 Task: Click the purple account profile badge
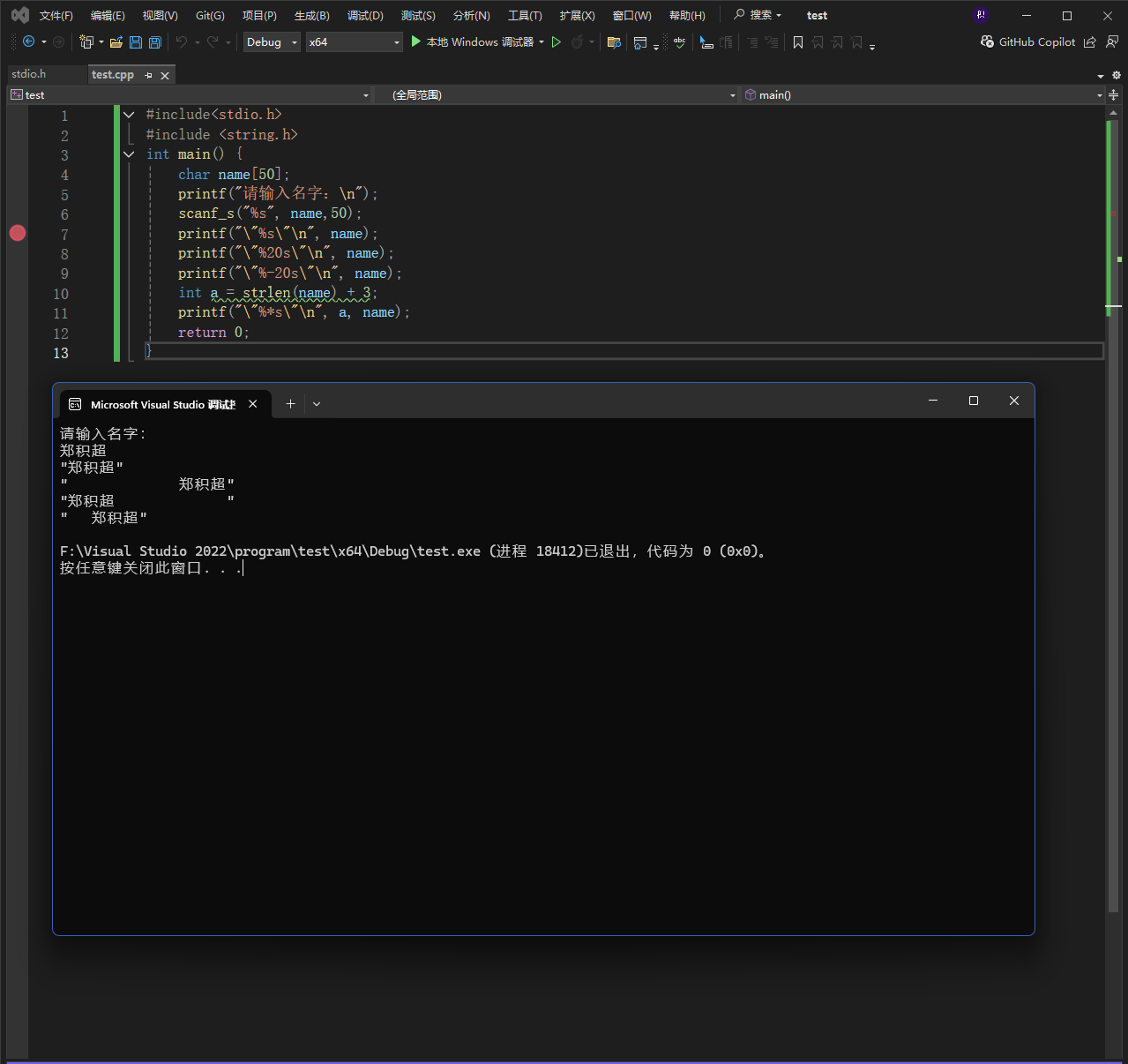pos(981,15)
